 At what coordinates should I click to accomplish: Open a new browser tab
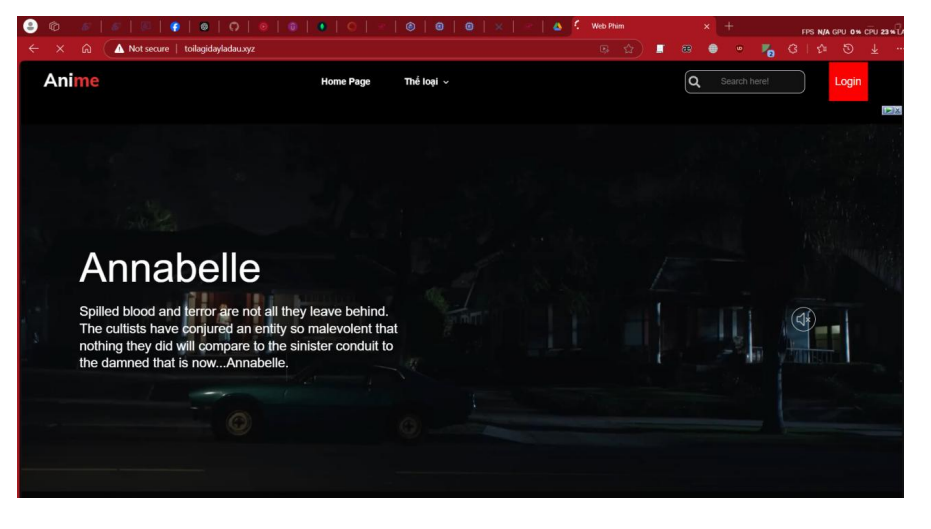[729, 26]
